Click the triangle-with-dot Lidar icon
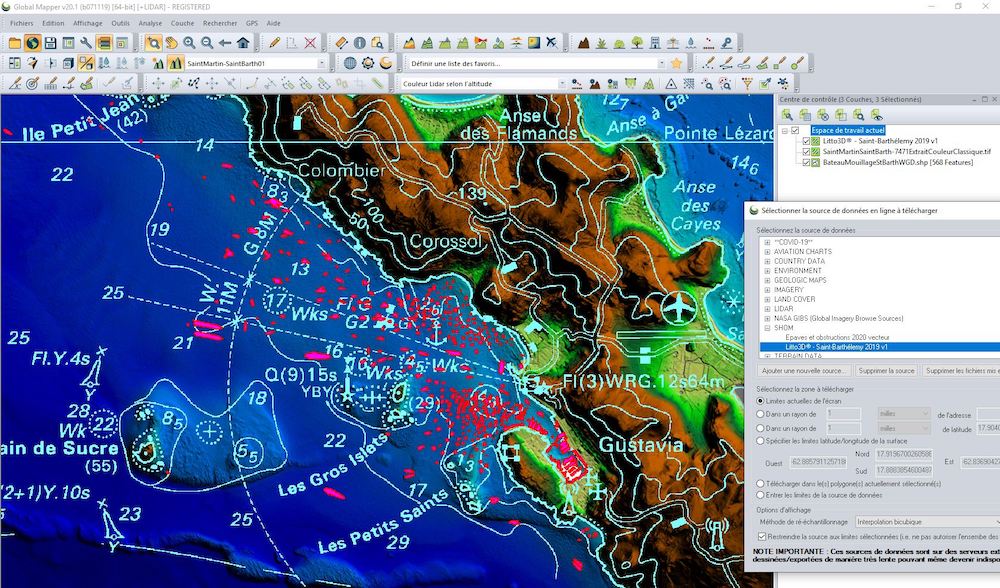The height and width of the screenshot is (588, 1000). pyautogui.click(x=671, y=84)
